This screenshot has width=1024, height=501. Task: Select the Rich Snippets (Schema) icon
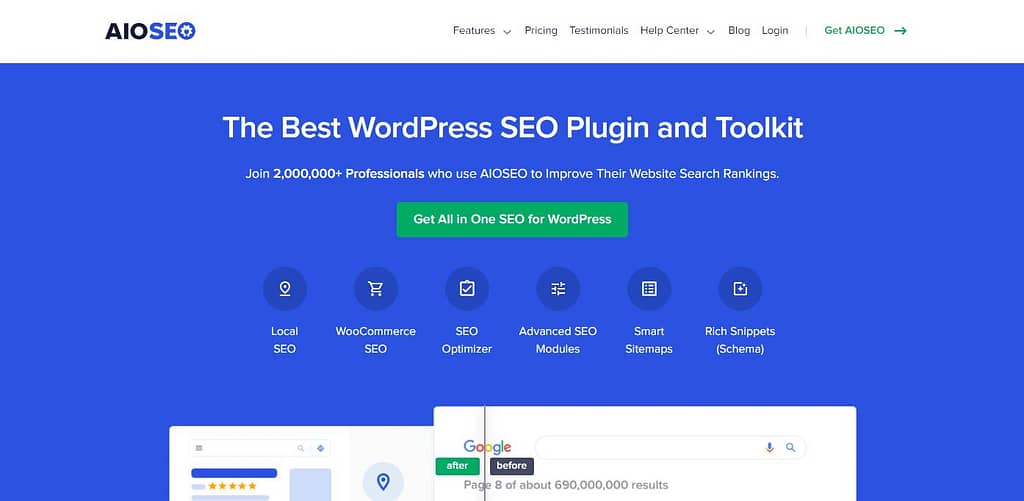tap(740, 289)
